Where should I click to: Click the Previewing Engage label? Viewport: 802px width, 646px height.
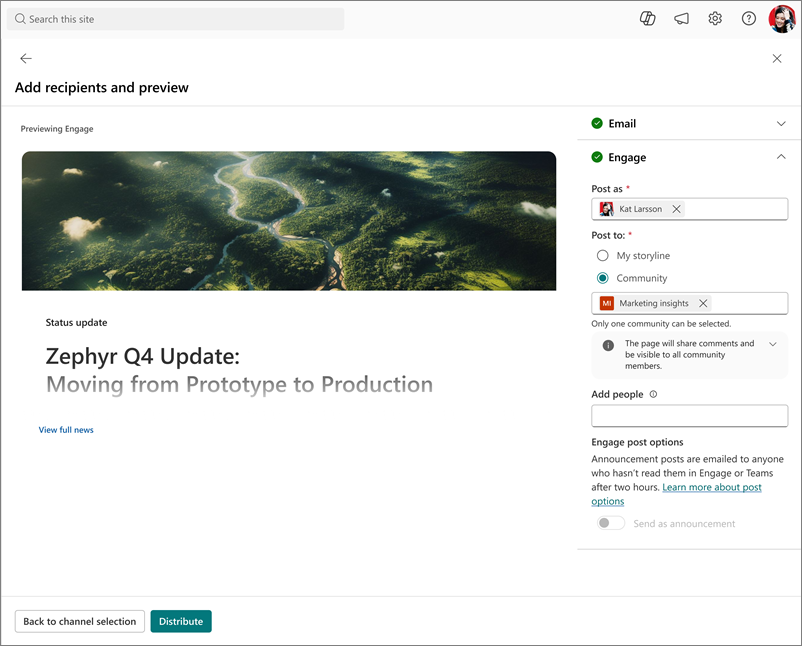[x=57, y=129]
